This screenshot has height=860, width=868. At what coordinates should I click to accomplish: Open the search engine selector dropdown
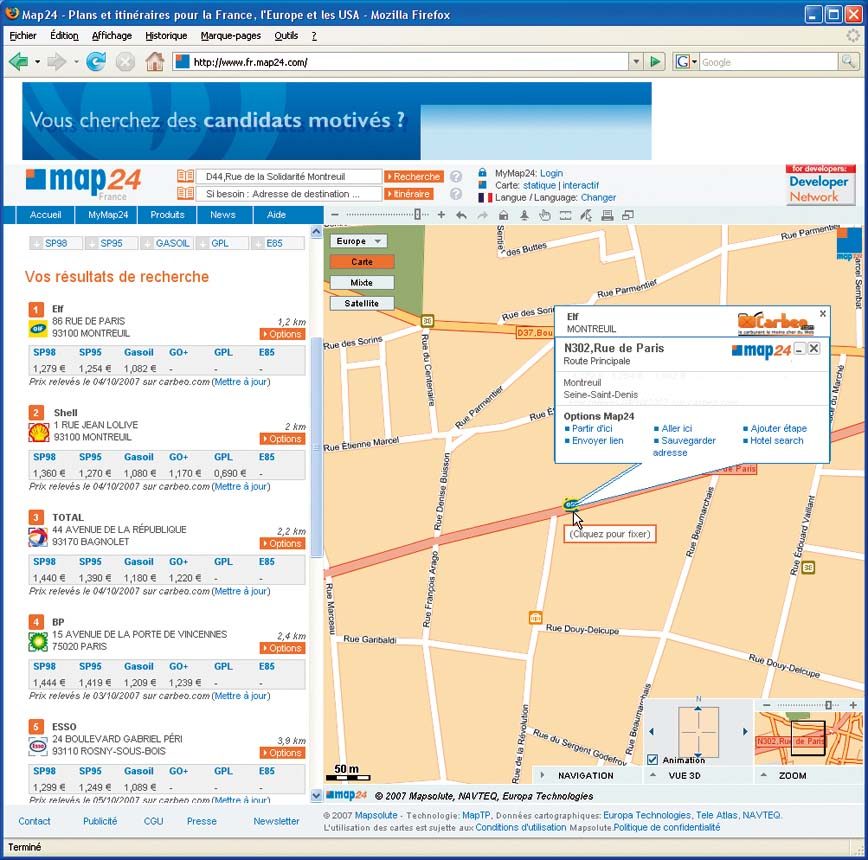pyautogui.click(x=694, y=62)
